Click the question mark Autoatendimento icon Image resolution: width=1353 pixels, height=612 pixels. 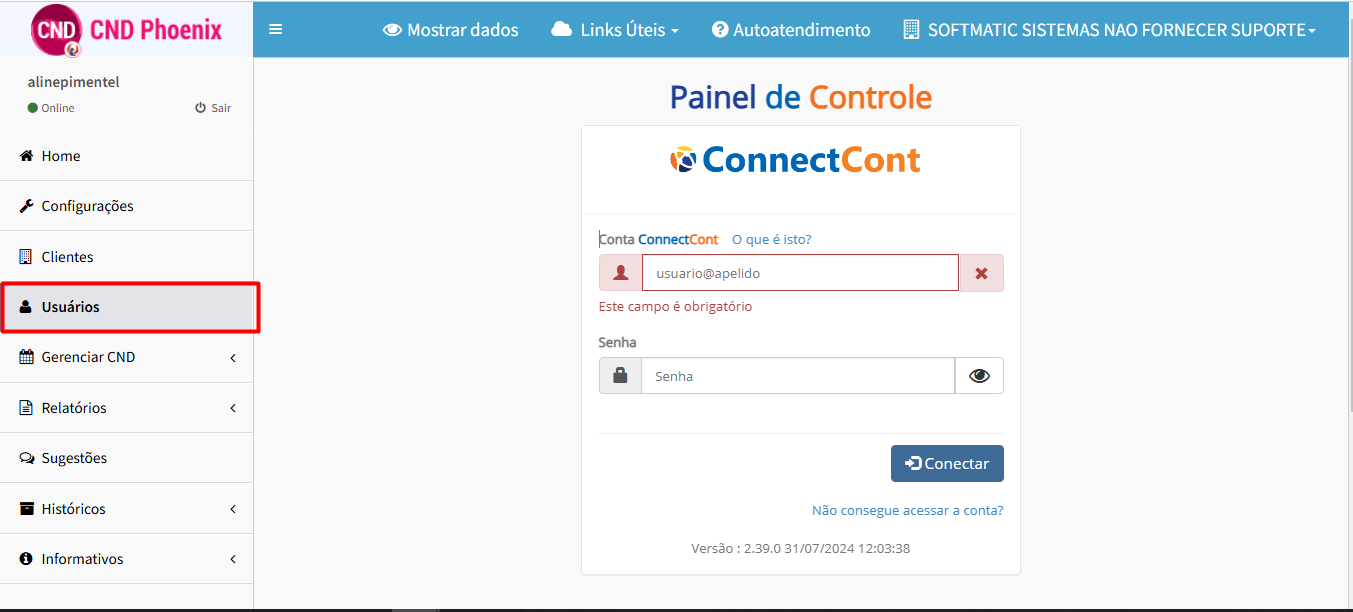pyautogui.click(x=720, y=30)
